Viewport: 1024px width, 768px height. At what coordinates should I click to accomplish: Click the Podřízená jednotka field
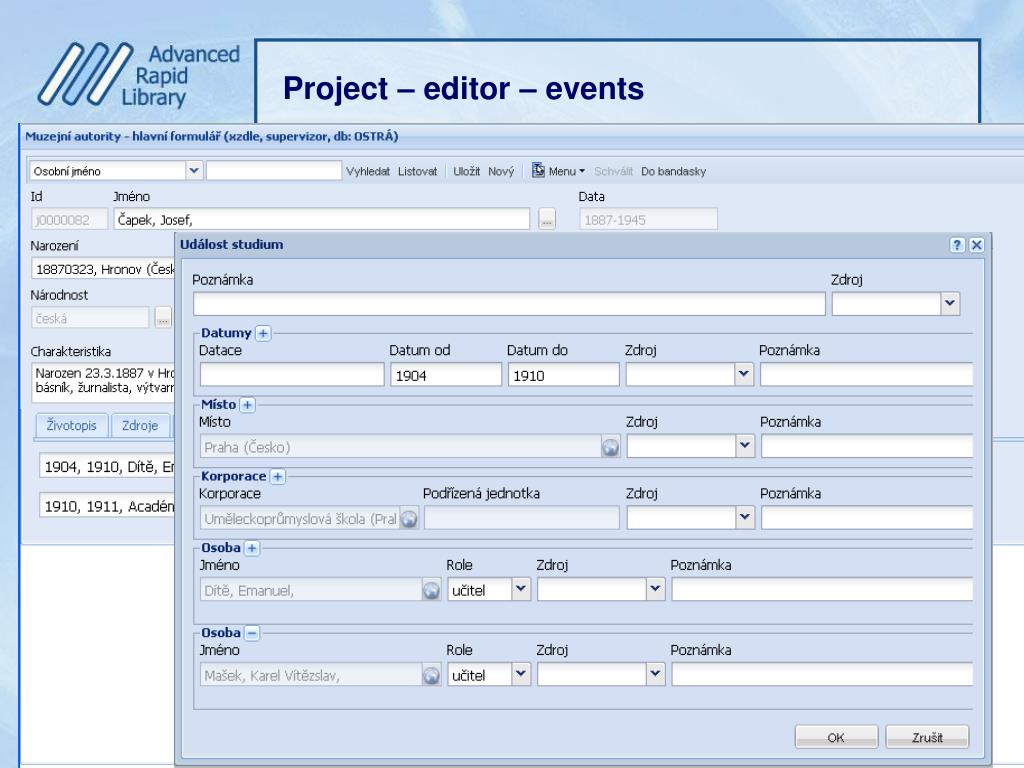pos(522,519)
